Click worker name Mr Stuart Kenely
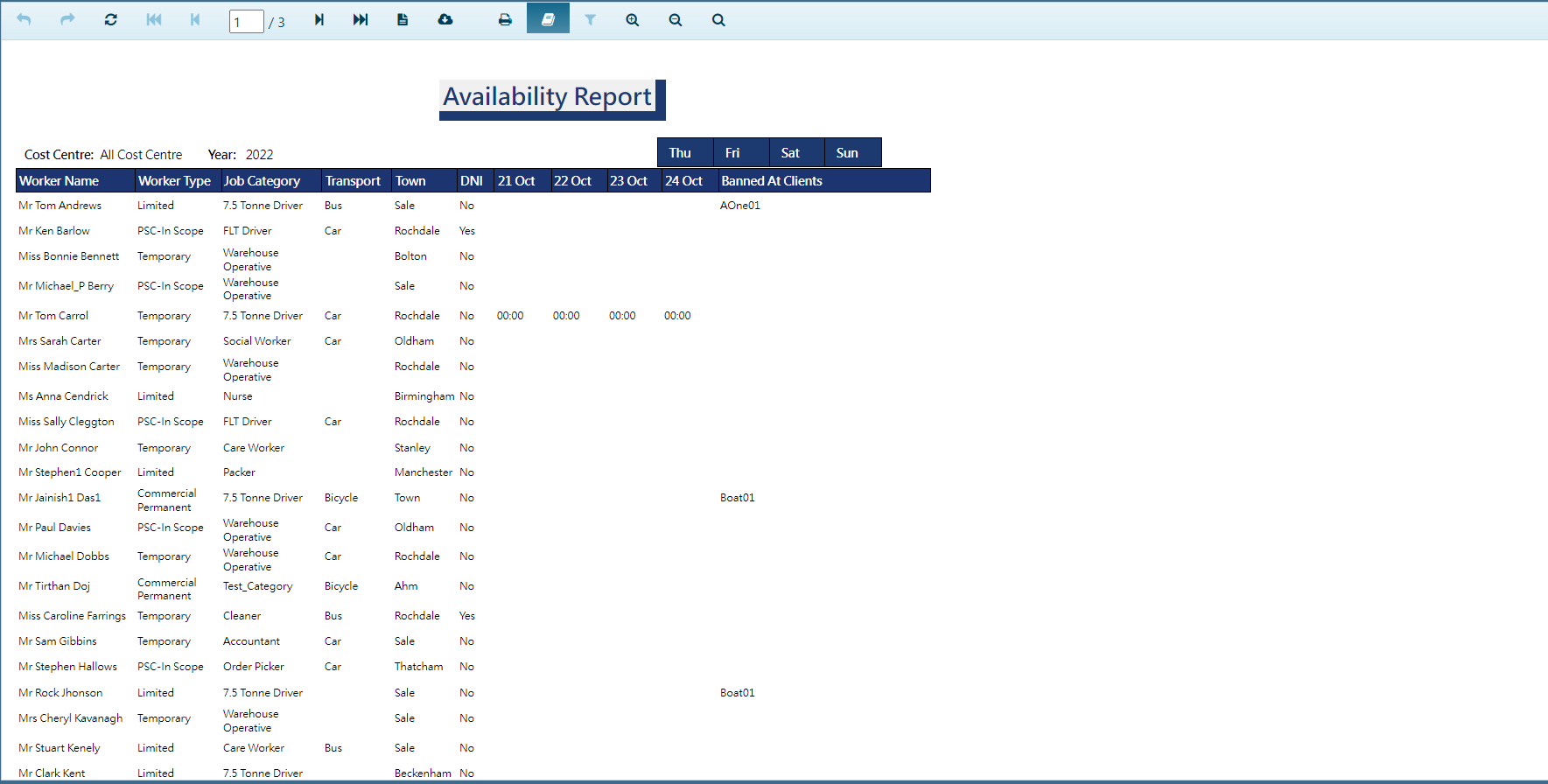Image resolution: width=1548 pixels, height=784 pixels. tap(60, 748)
